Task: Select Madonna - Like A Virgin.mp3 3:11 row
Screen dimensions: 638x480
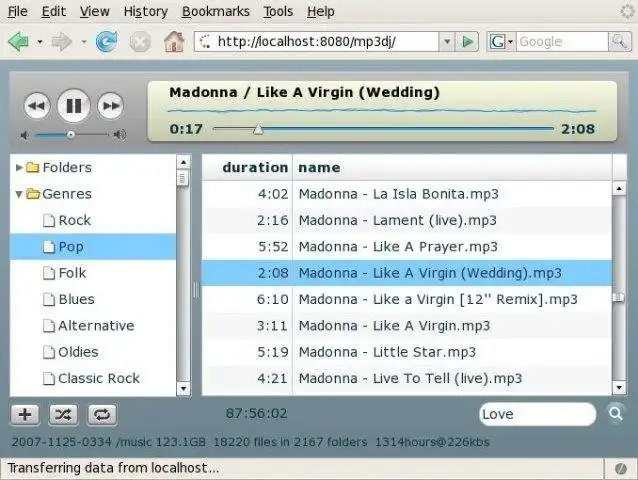Action: click(x=407, y=325)
